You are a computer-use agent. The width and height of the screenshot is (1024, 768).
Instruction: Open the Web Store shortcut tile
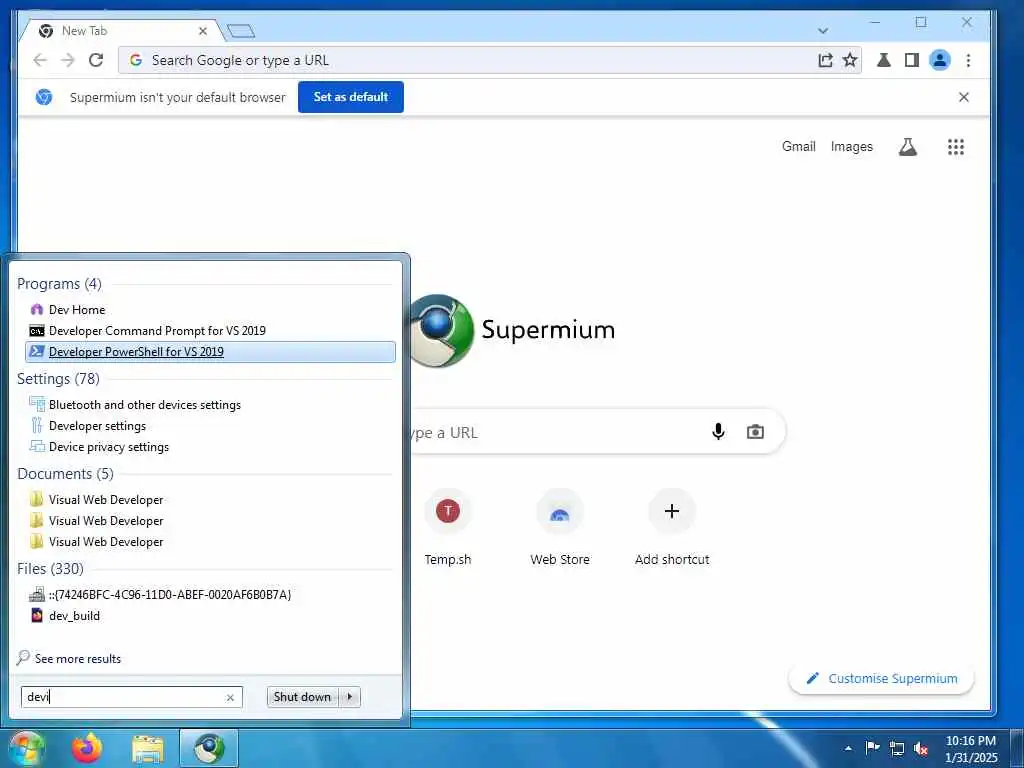click(560, 528)
